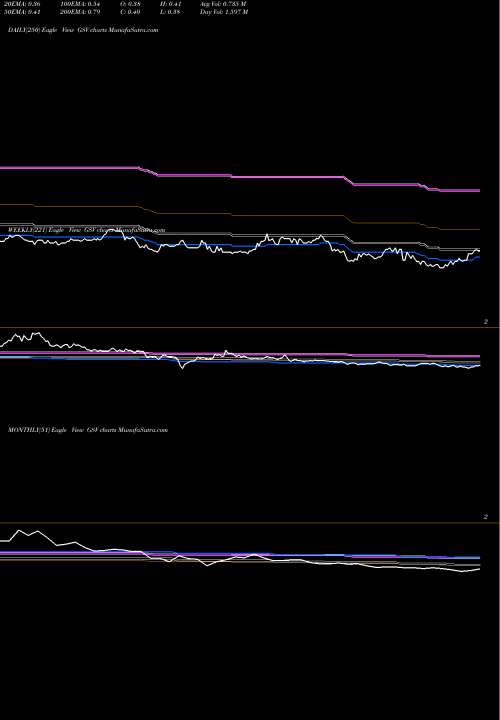Image resolution: width=500 pixels, height=720 pixels.
Task: Click the Day Vol value
Action: coord(224,12)
